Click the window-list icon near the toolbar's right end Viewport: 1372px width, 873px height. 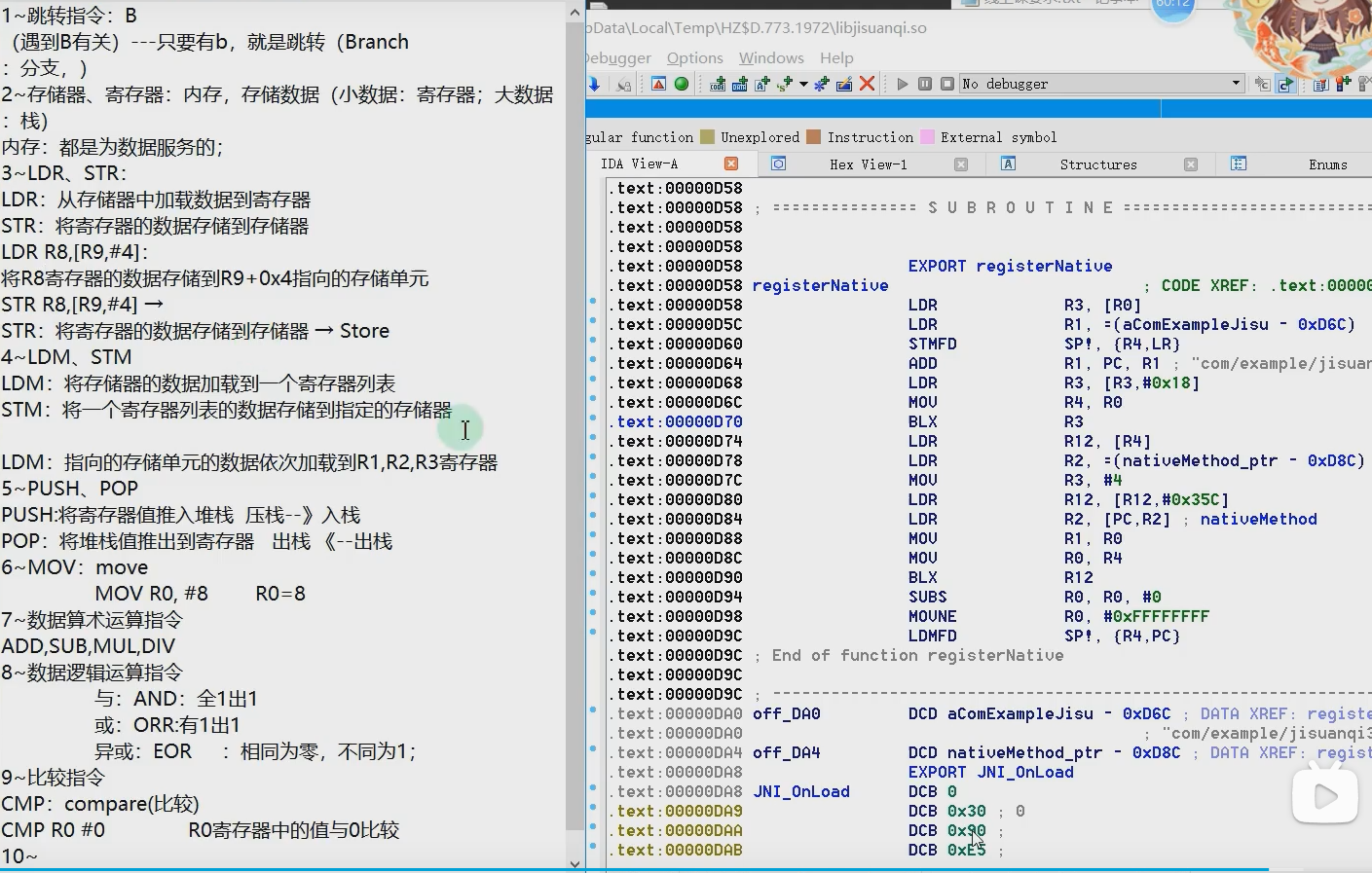[x=1321, y=84]
